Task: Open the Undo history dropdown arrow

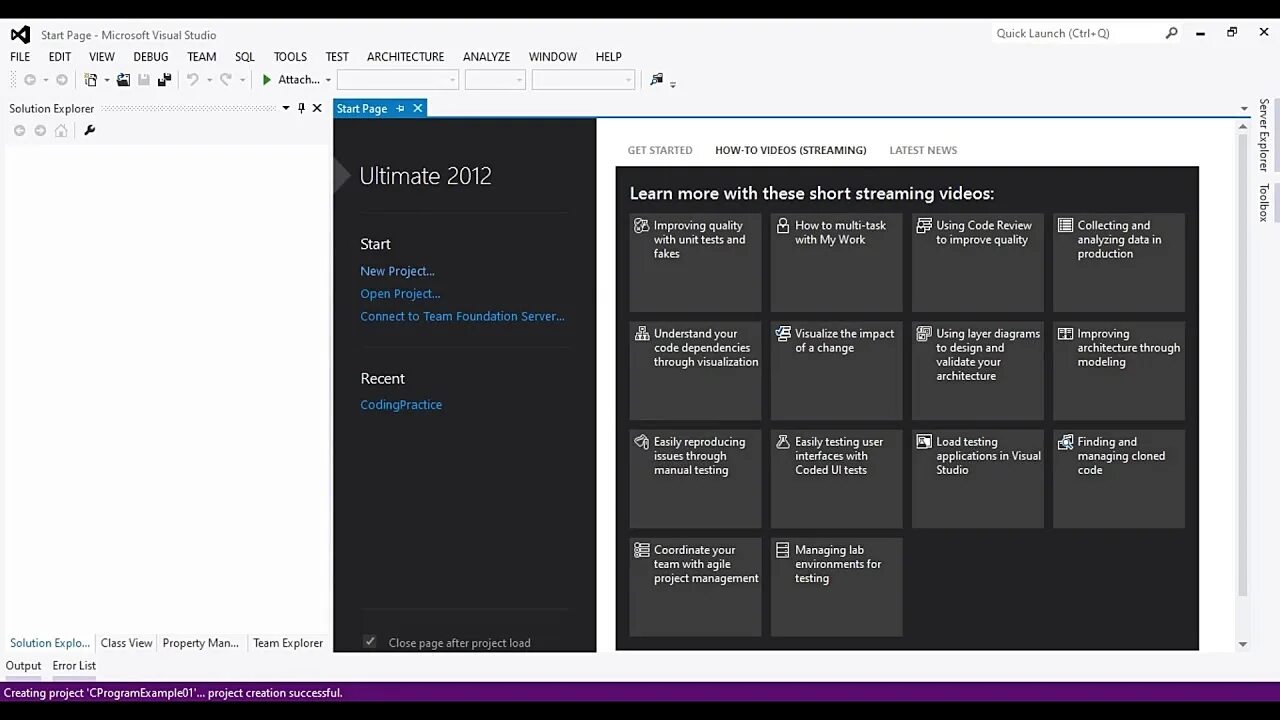Action: (x=209, y=80)
